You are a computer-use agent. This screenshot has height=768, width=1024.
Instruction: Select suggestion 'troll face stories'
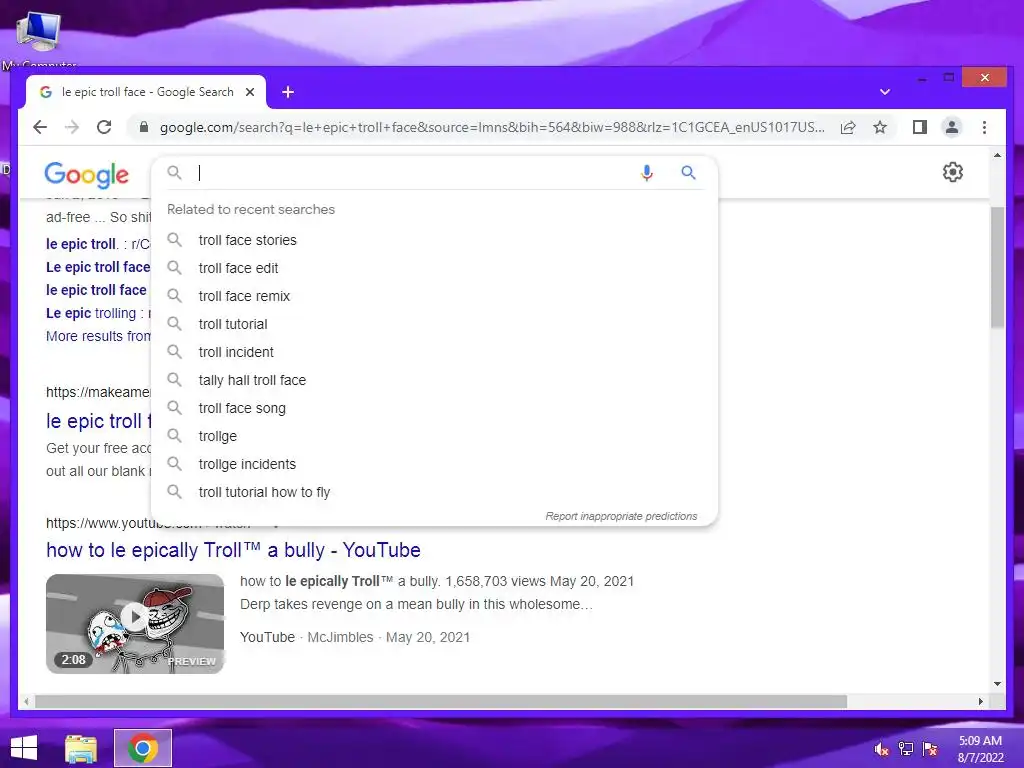click(434, 240)
